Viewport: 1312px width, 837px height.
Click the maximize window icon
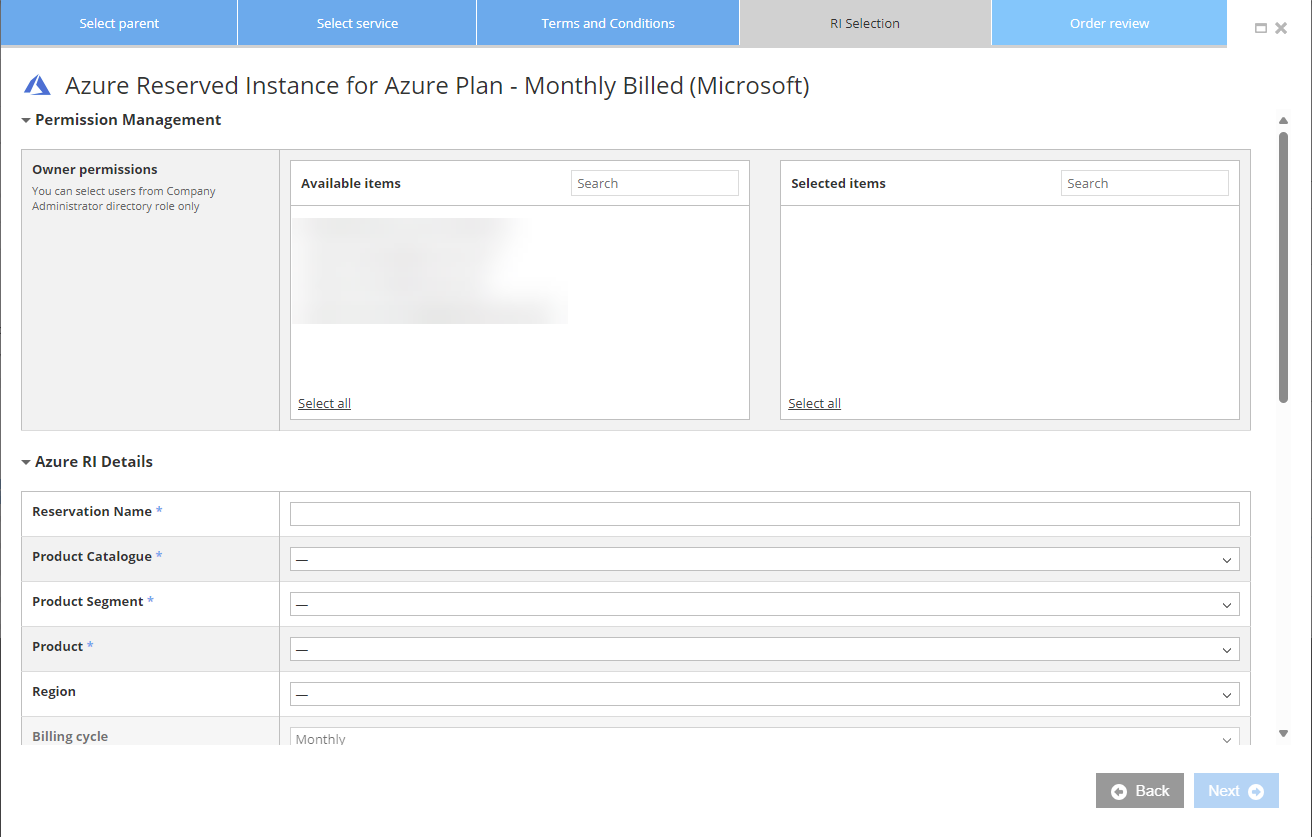click(x=1261, y=28)
